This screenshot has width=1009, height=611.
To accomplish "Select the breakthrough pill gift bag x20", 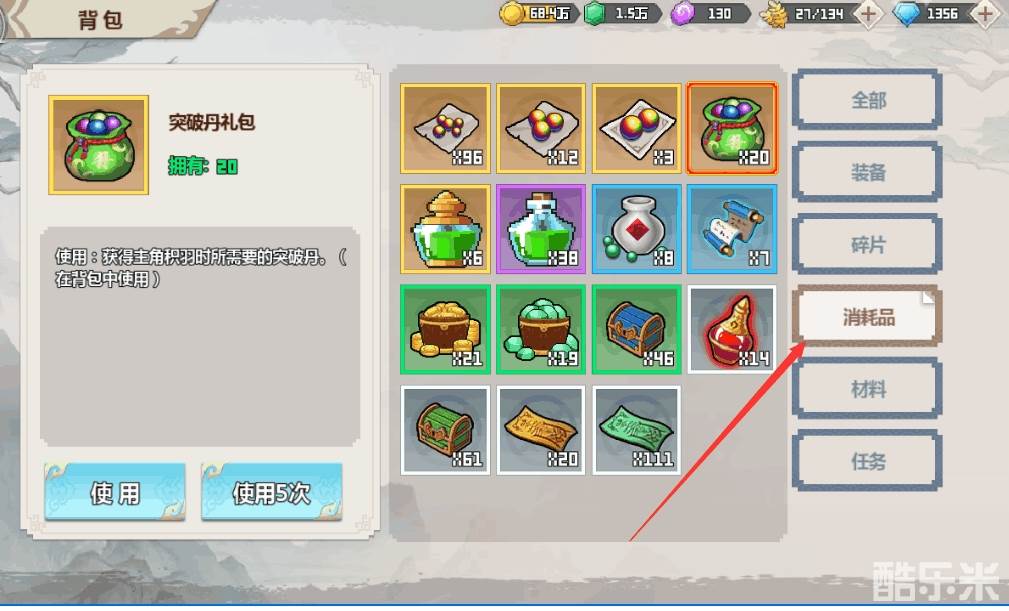I will (732, 129).
